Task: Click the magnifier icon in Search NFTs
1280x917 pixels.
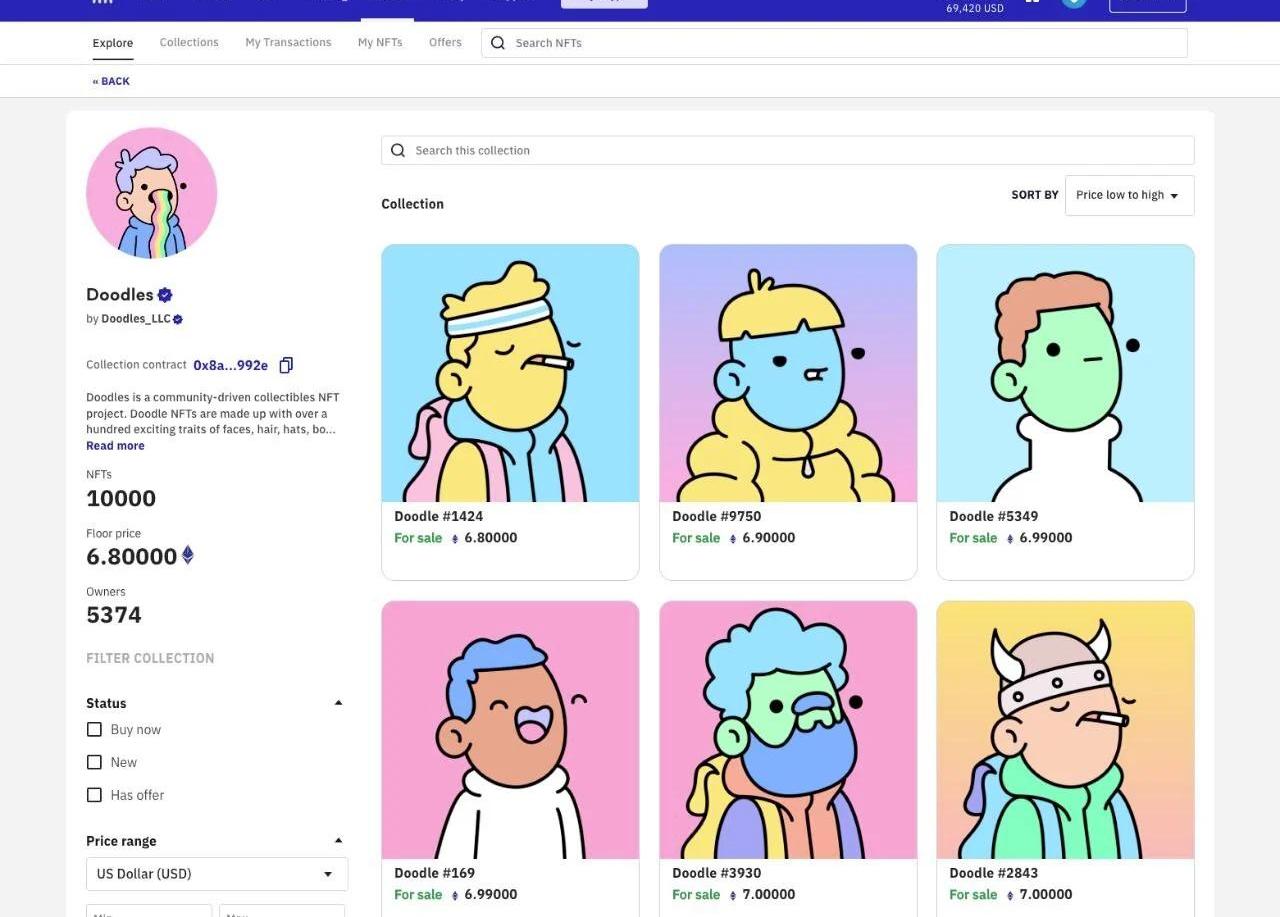Action: tap(498, 43)
